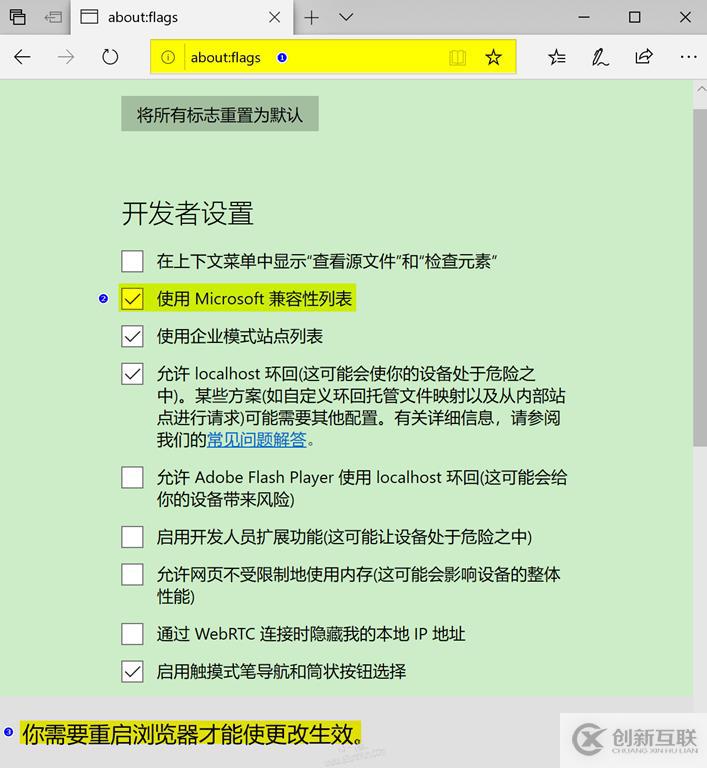Viewport: 707px width, 768px height.
Task: Close the about:flags tab
Action: point(275,18)
